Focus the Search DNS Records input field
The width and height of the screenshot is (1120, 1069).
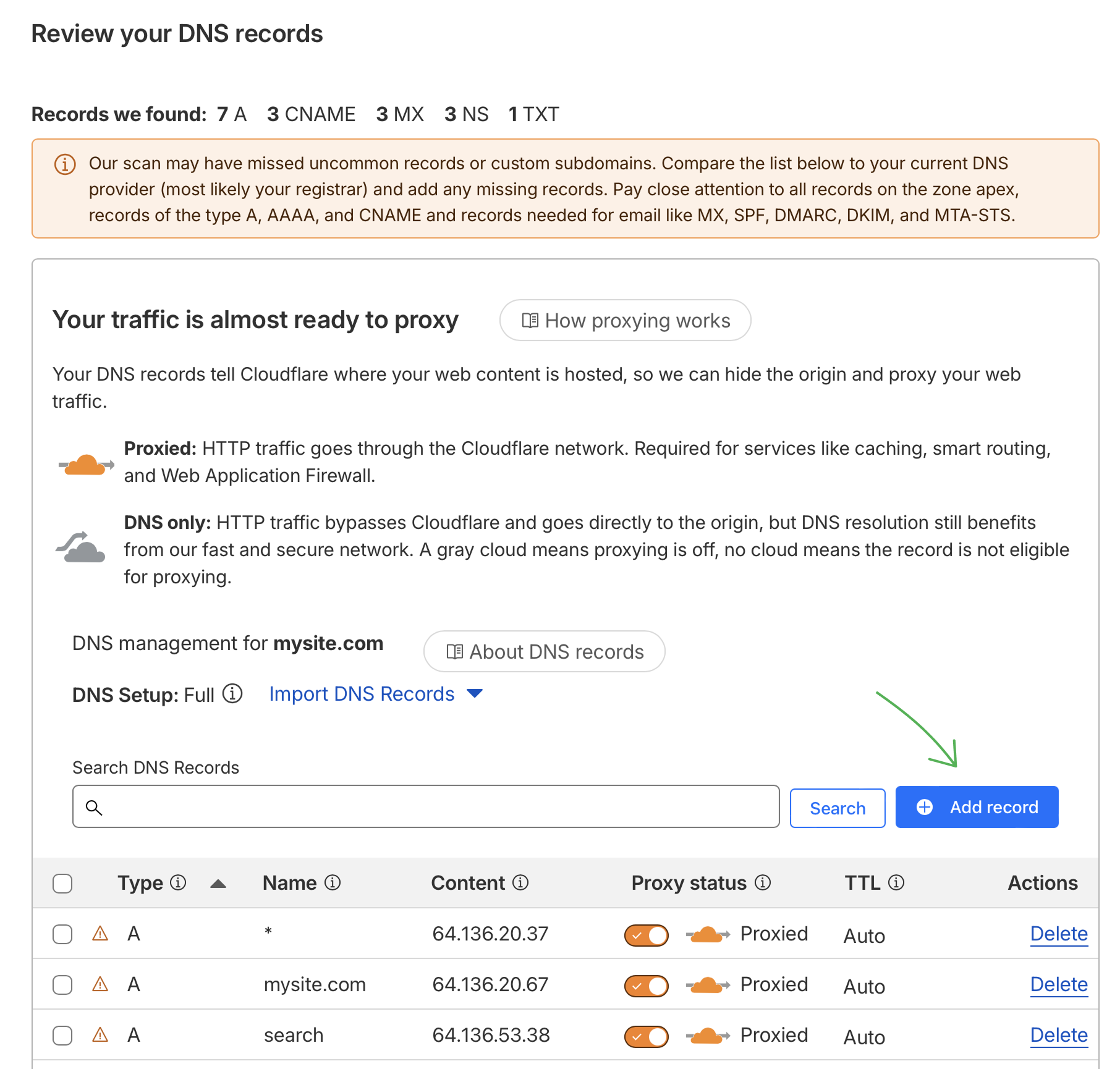click(426, 806)
